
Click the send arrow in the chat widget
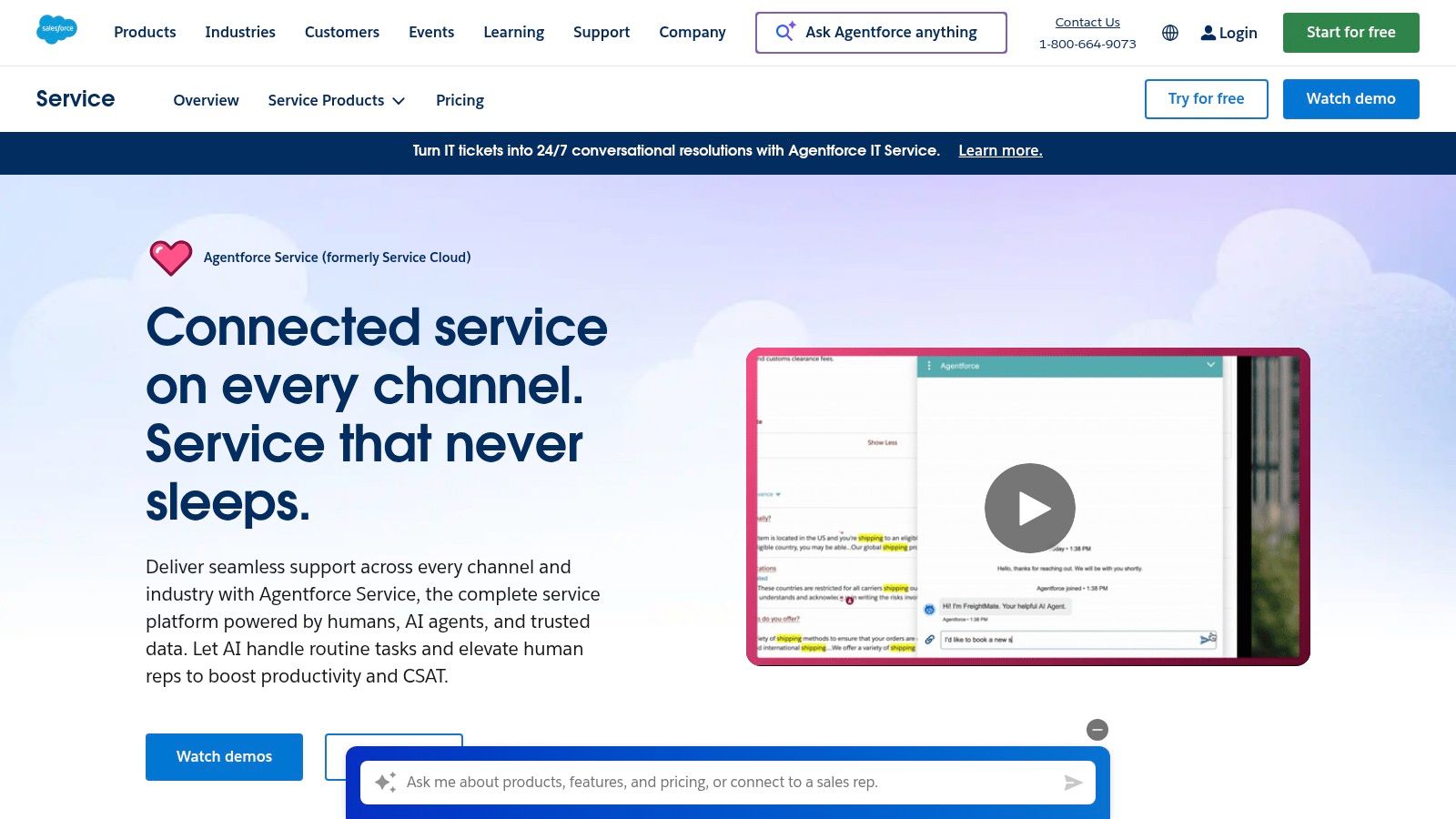1072,782
